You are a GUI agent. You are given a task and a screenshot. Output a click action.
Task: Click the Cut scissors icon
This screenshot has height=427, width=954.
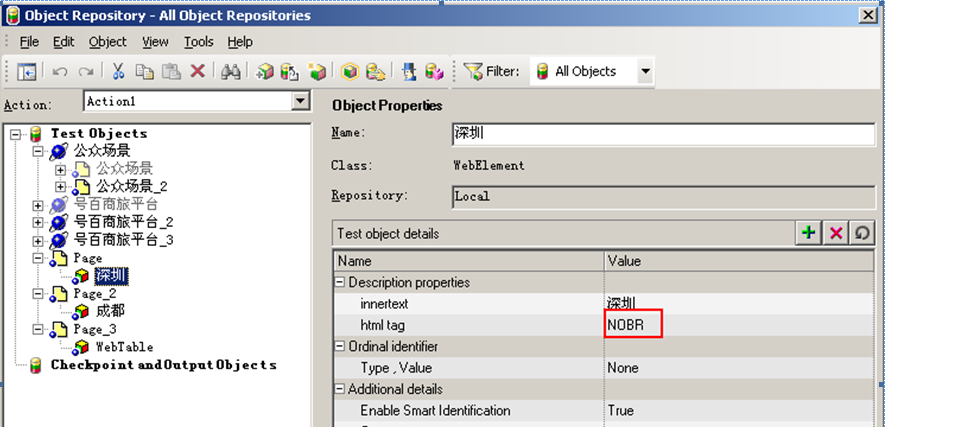point(118,71)
